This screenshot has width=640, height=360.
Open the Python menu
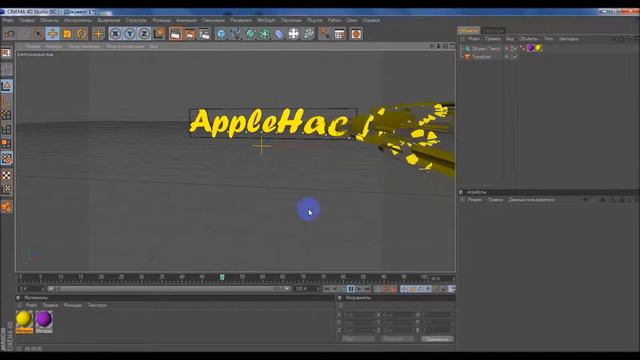(x=334, y=20)
